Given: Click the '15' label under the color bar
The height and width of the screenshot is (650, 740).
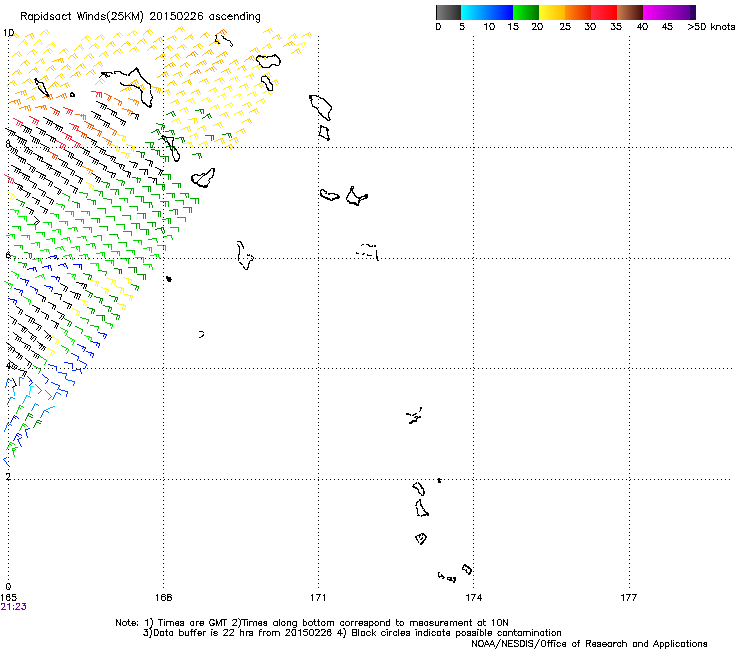Looking at the screenshot, I should pyautogui.click(x=513, y=27).
